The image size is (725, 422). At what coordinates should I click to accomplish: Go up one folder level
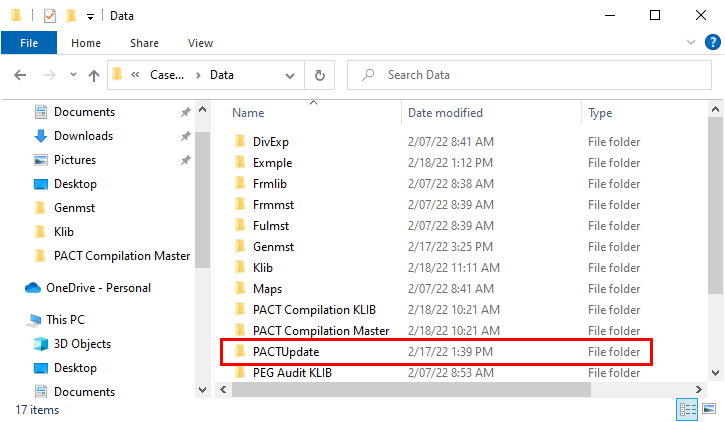click(x=94, y=75)
